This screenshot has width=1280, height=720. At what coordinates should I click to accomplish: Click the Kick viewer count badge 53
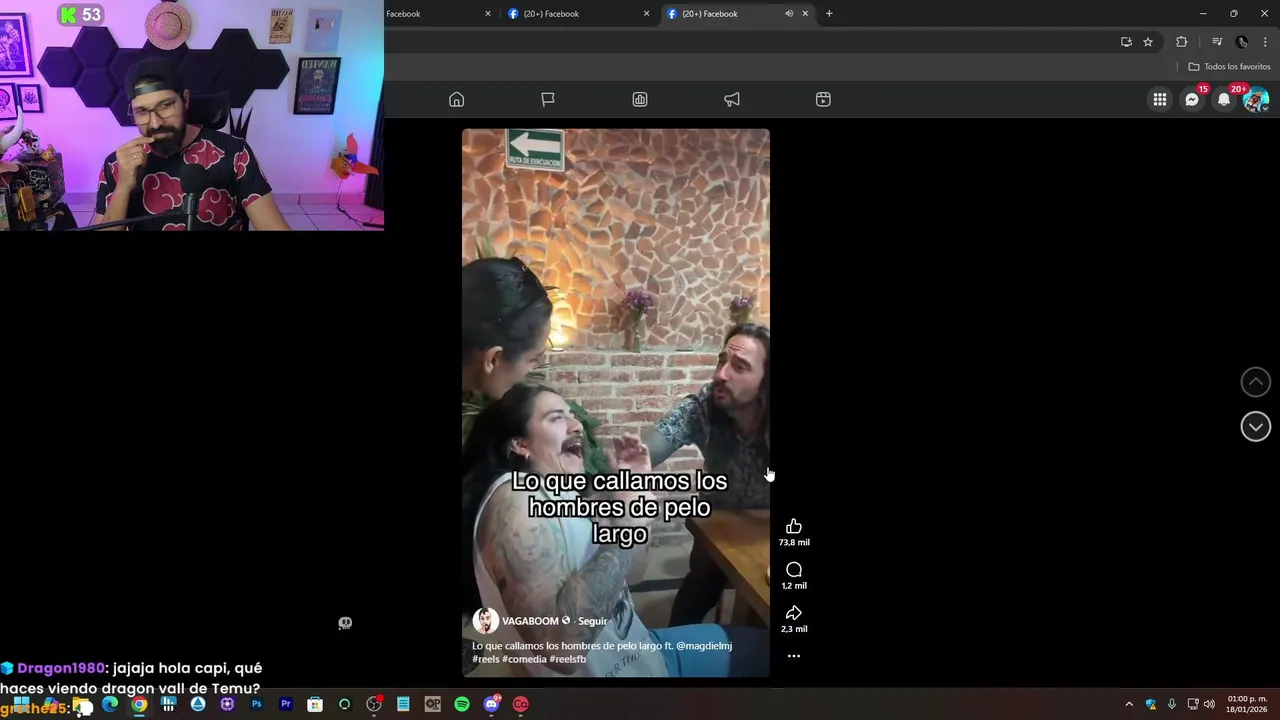coord(81,14)
